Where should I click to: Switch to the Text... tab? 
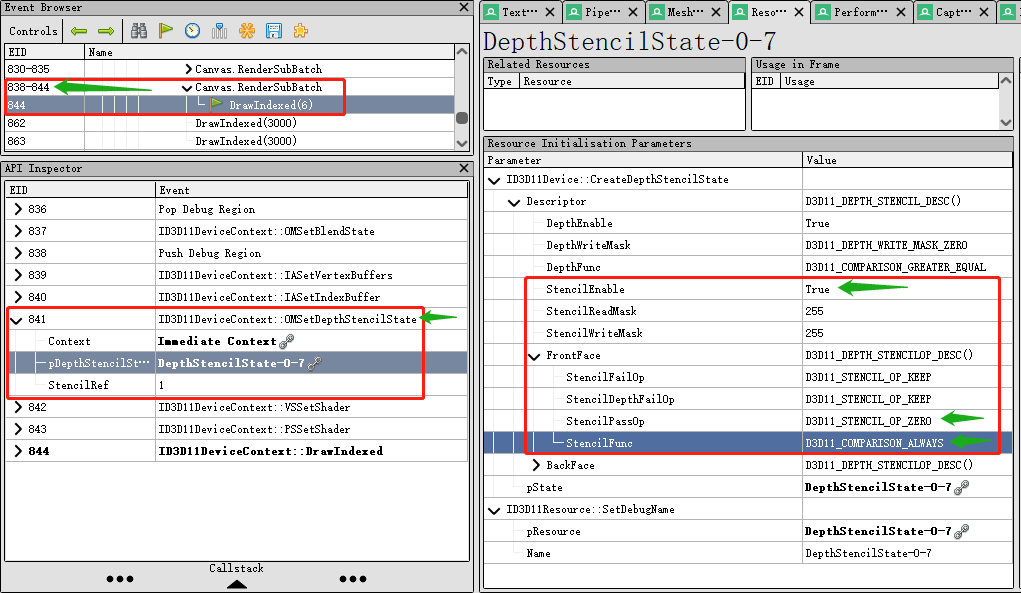click(x=520, y=12)
